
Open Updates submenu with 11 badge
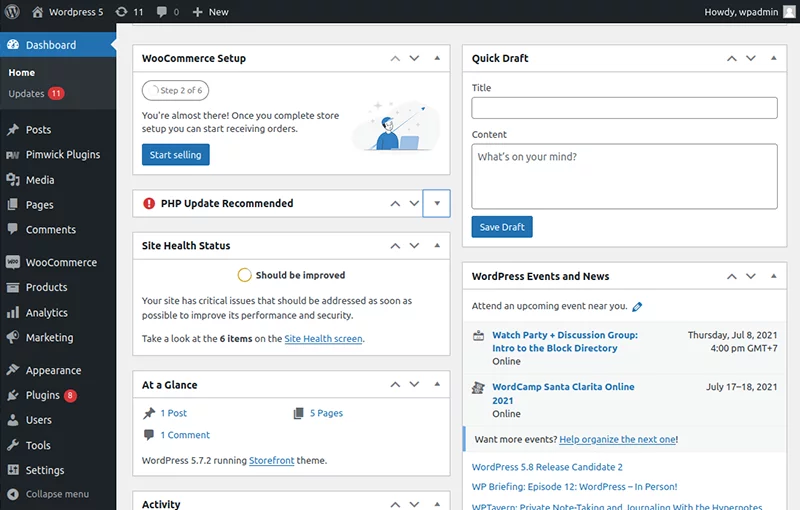(36, 93)
